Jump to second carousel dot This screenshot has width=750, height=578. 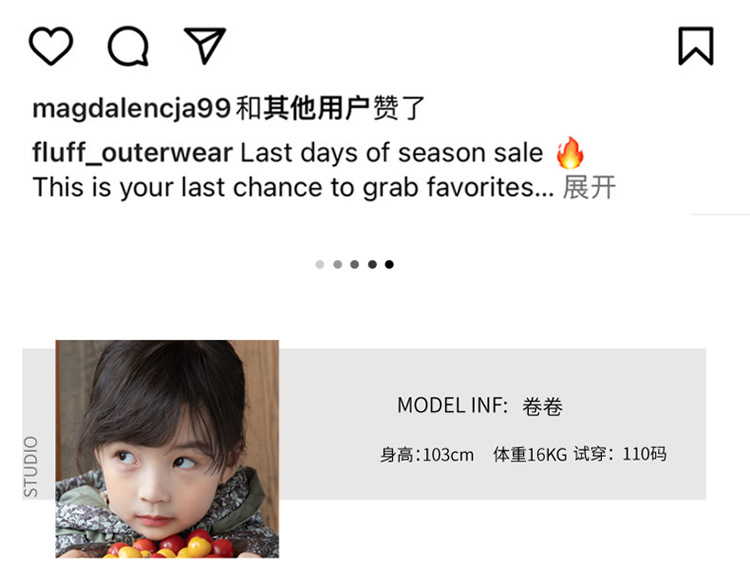[338, 264]
